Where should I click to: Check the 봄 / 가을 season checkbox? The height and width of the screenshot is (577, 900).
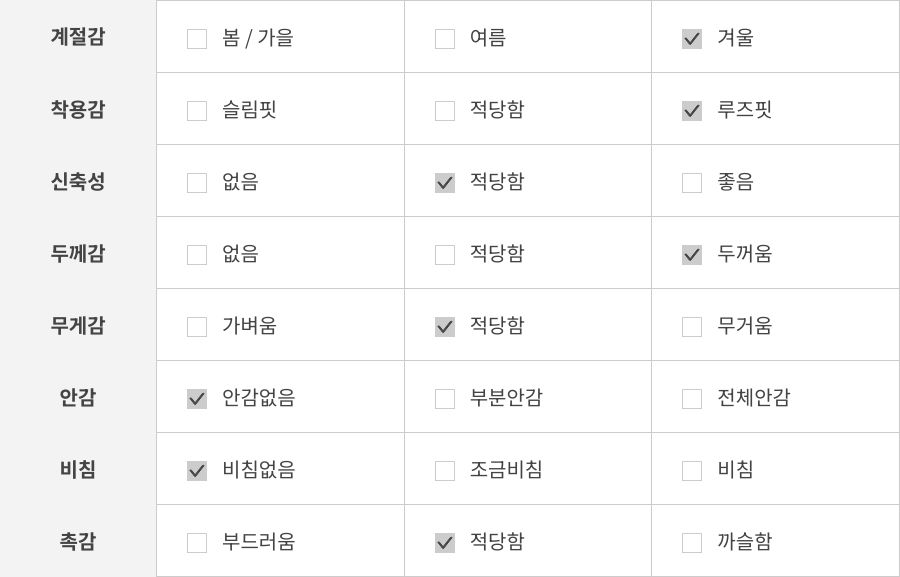point(197,39)
